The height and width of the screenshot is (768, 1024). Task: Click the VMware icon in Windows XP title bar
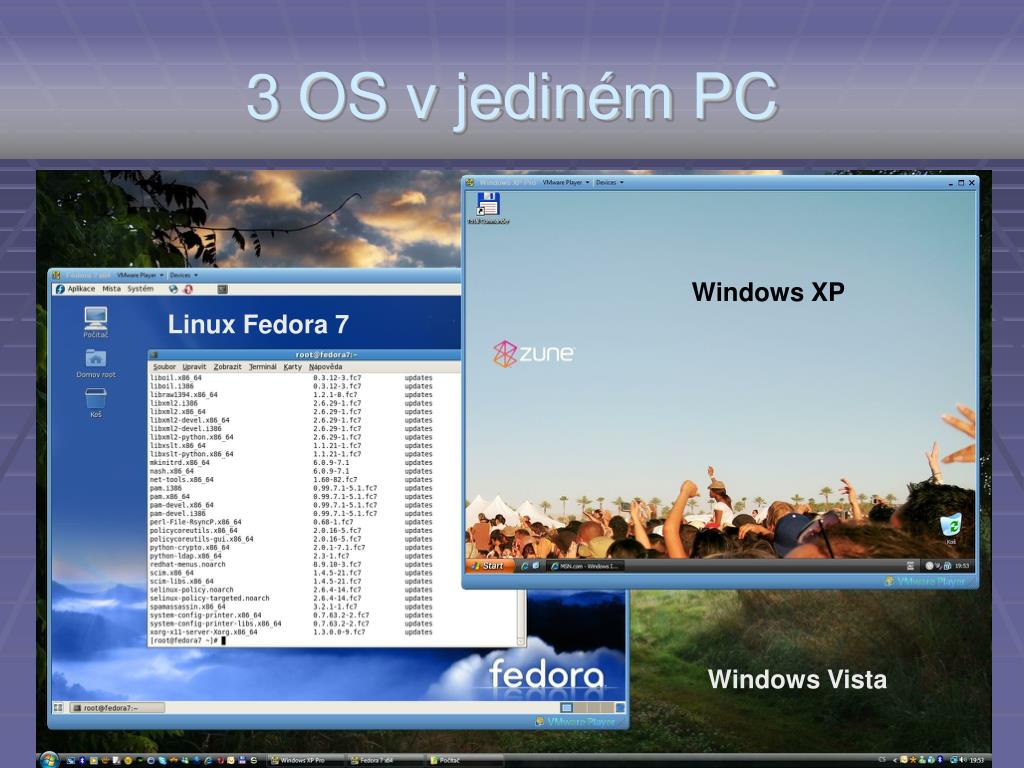(x=470, y=183)
